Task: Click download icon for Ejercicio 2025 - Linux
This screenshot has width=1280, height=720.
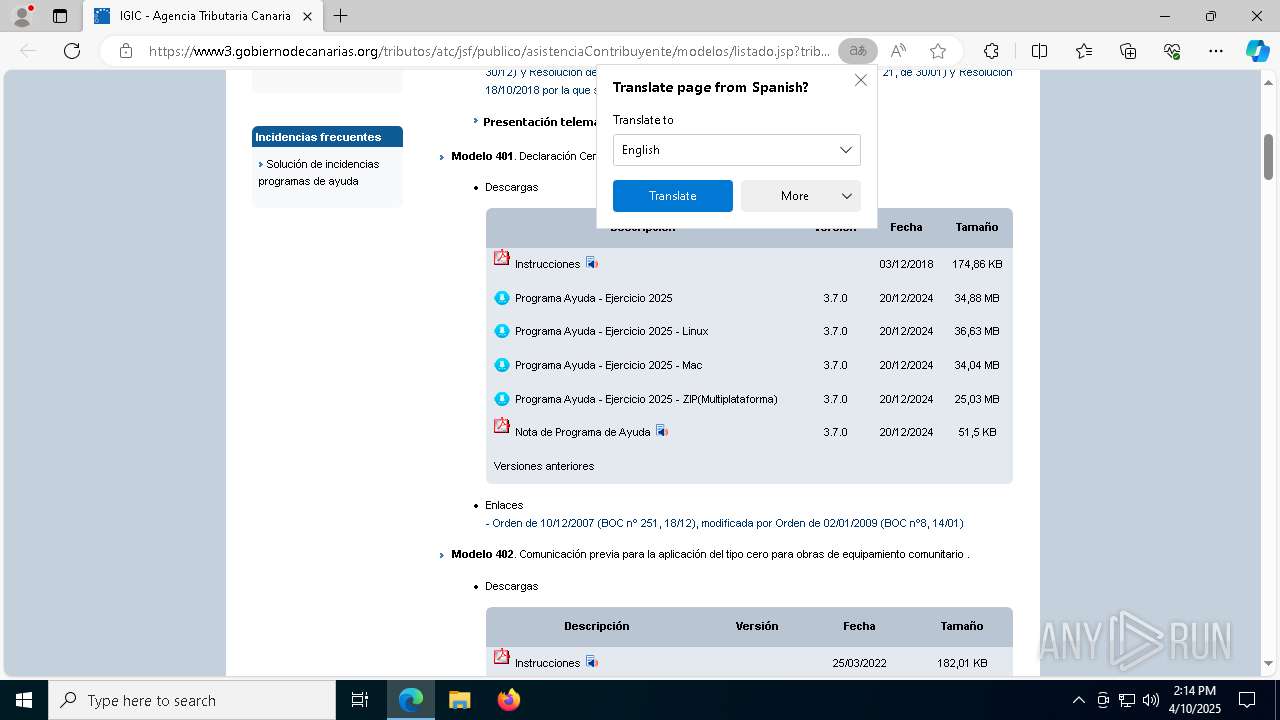Action: tap(502, 331)
